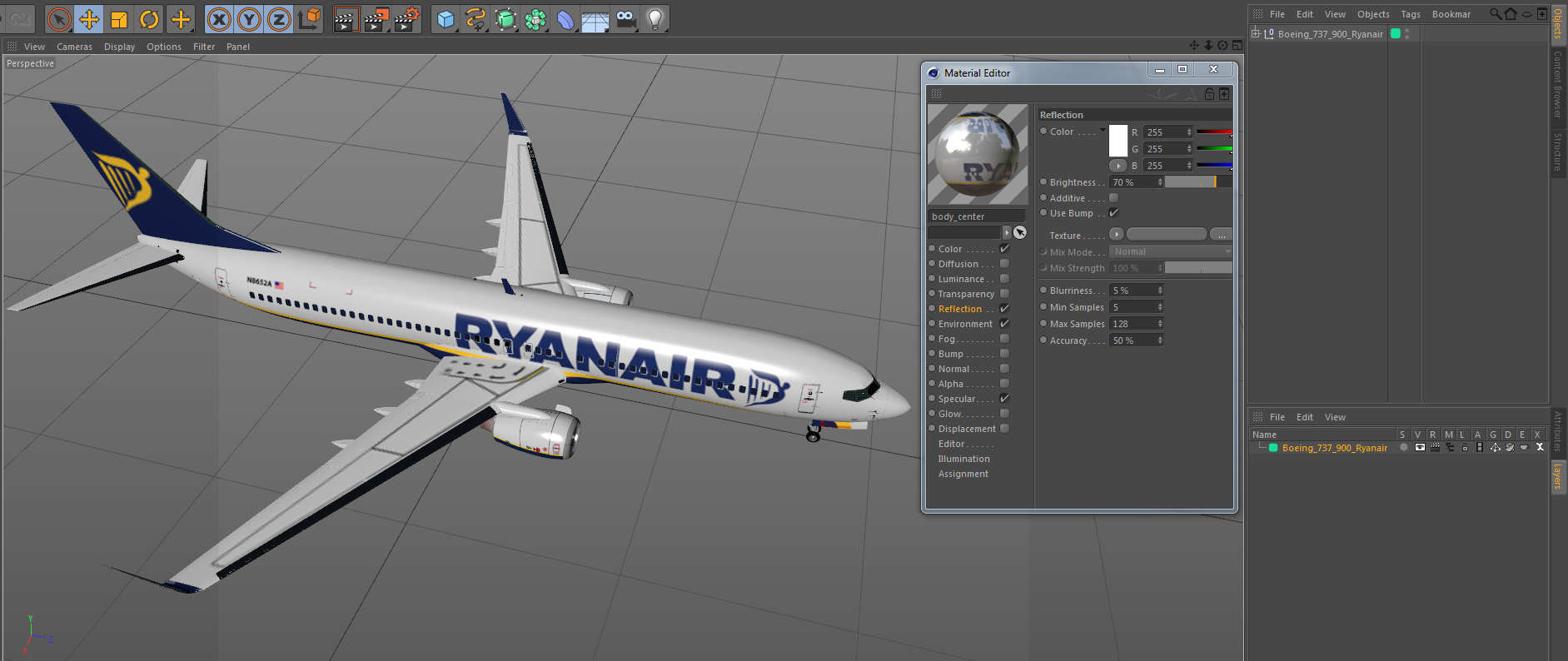
Task: Open the viewport Filter menu
Action: click(204, 47)
